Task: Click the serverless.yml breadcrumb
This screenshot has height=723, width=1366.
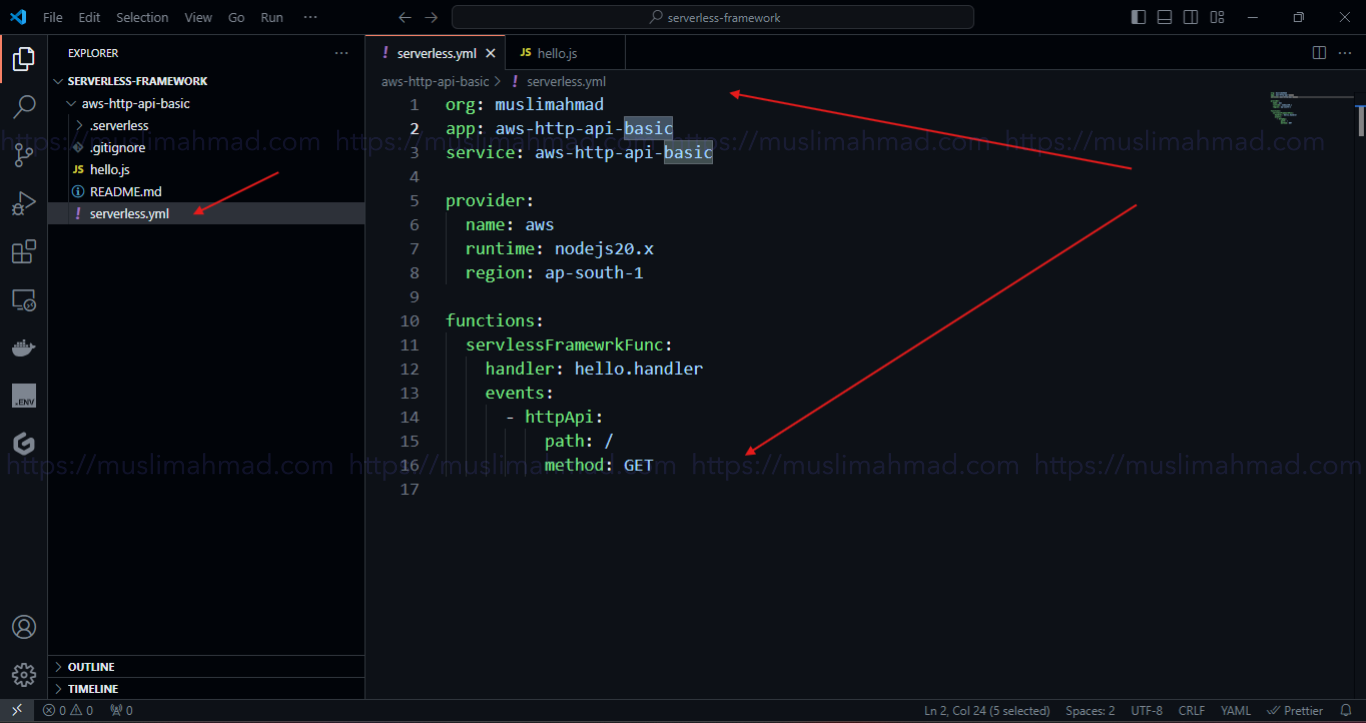Action: point(566,82)
